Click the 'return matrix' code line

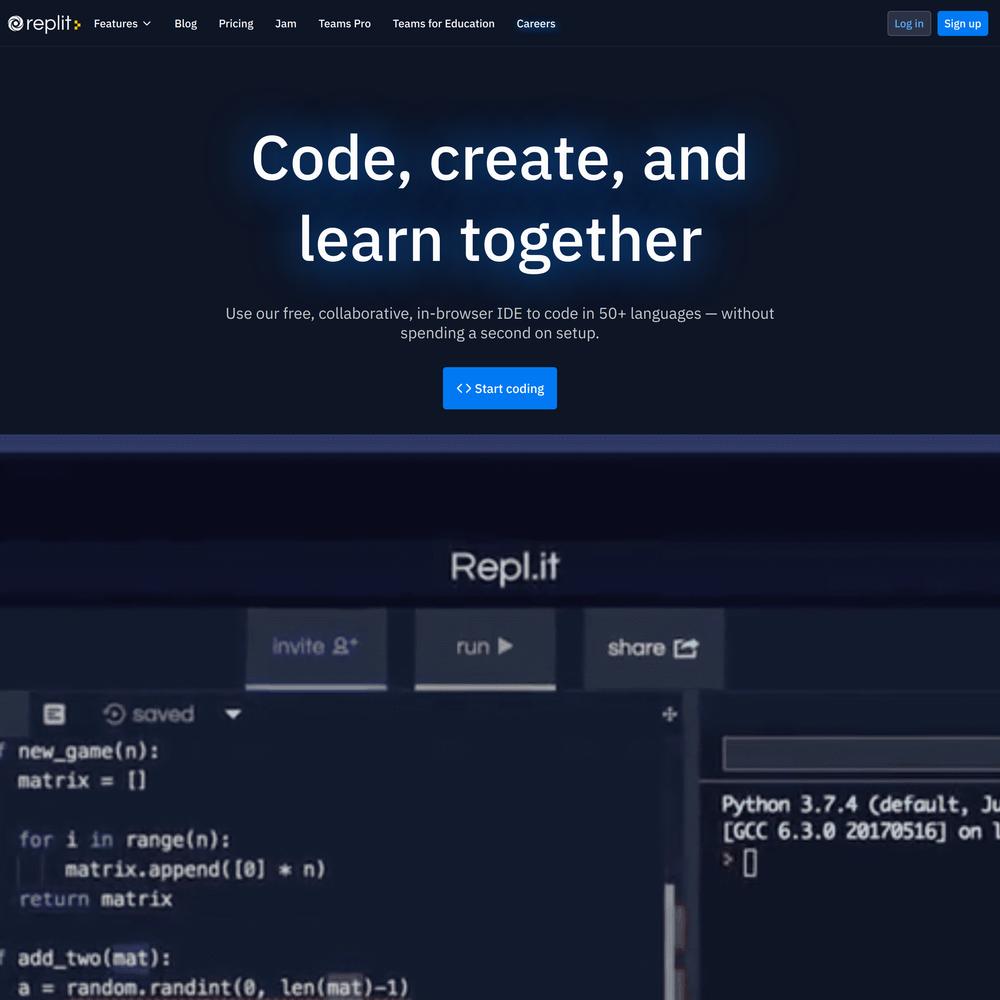coord(96,899)
